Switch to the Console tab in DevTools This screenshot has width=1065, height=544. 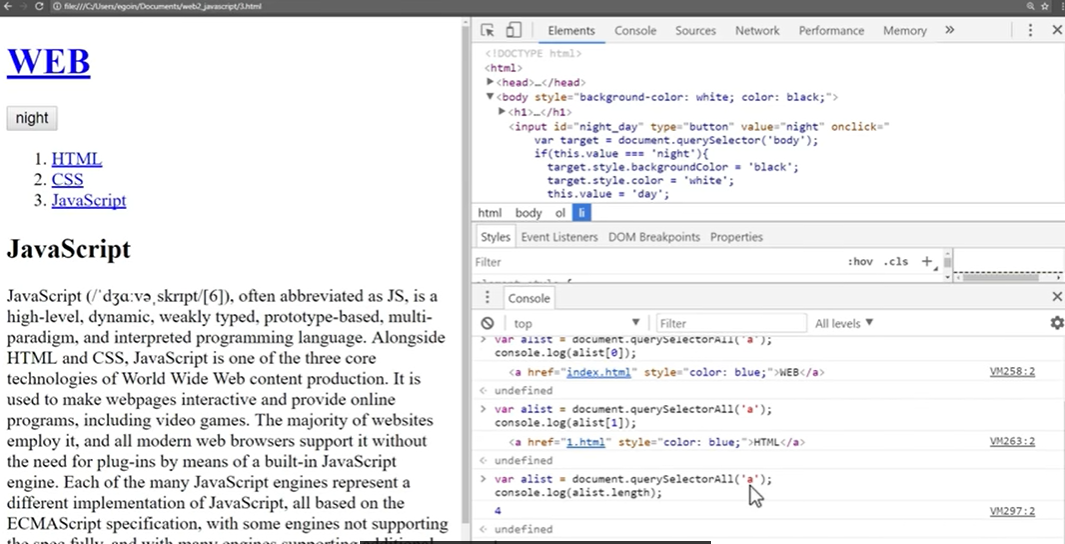pos(635,31)
